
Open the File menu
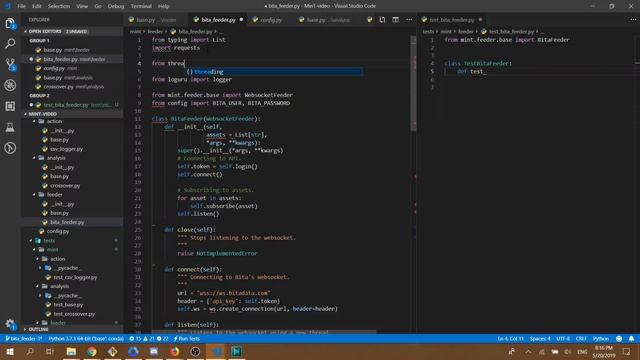point(21,6)
